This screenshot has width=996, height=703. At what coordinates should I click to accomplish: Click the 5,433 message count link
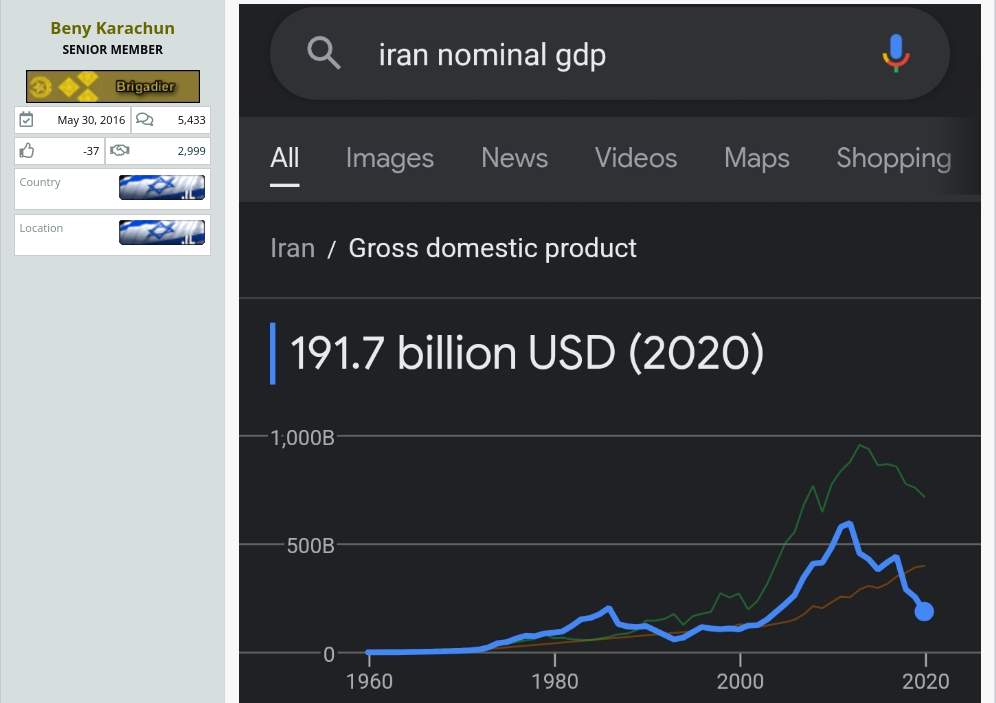191,120
